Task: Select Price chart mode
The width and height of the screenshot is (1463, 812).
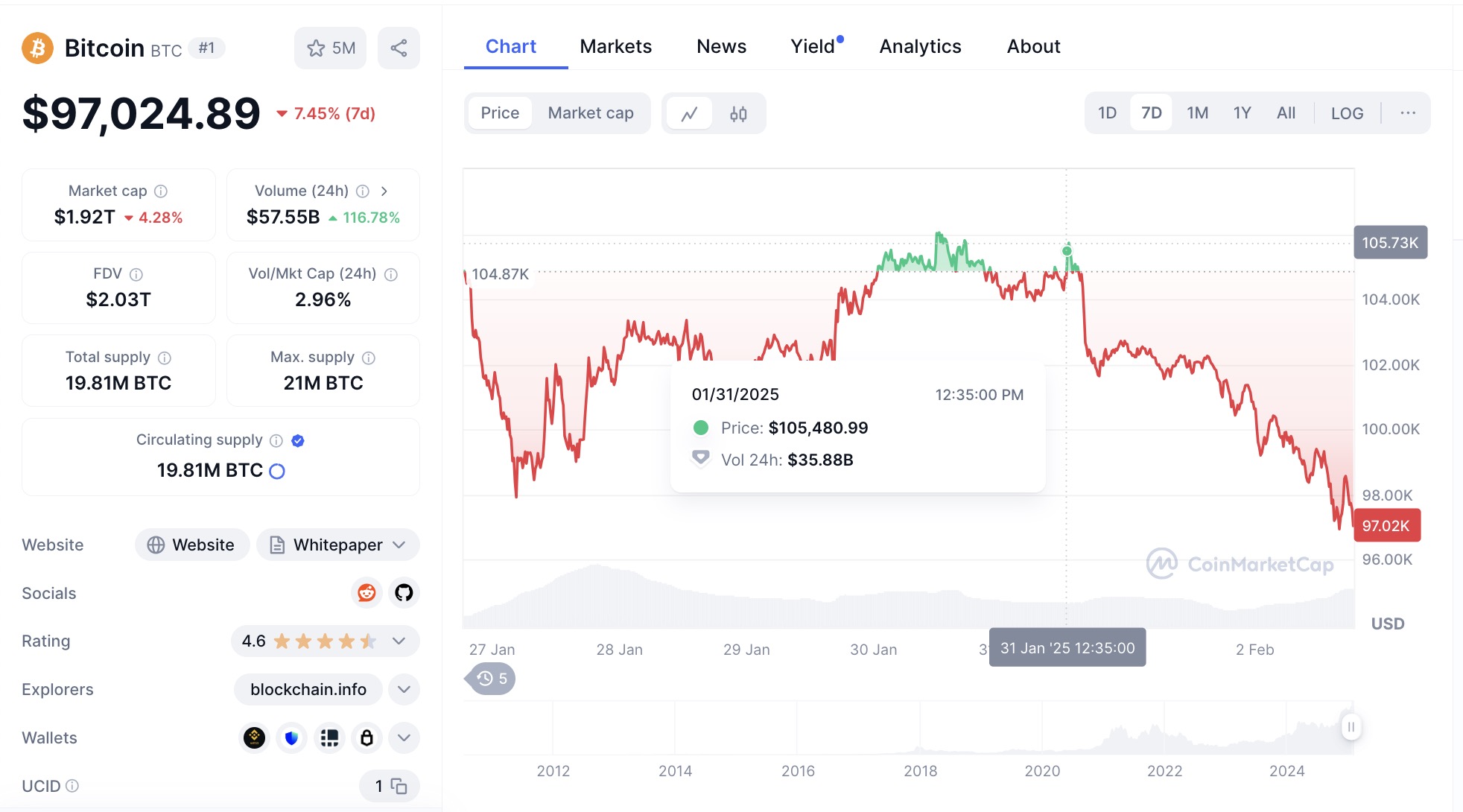Action: [x=500, y=113]
